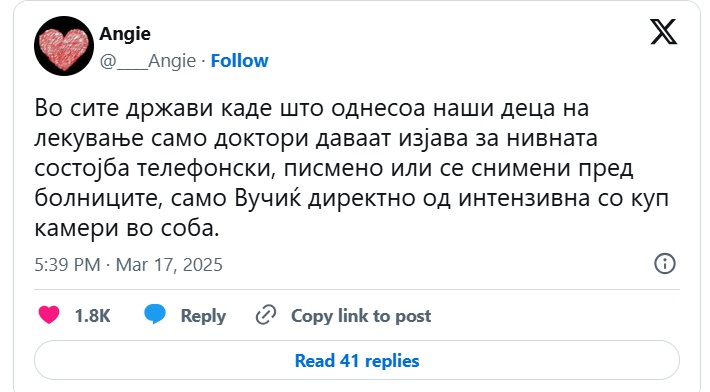This screenshot has height=392, width=710.
Task: Open Read 41 replies button
Action: tap(357, 360)
